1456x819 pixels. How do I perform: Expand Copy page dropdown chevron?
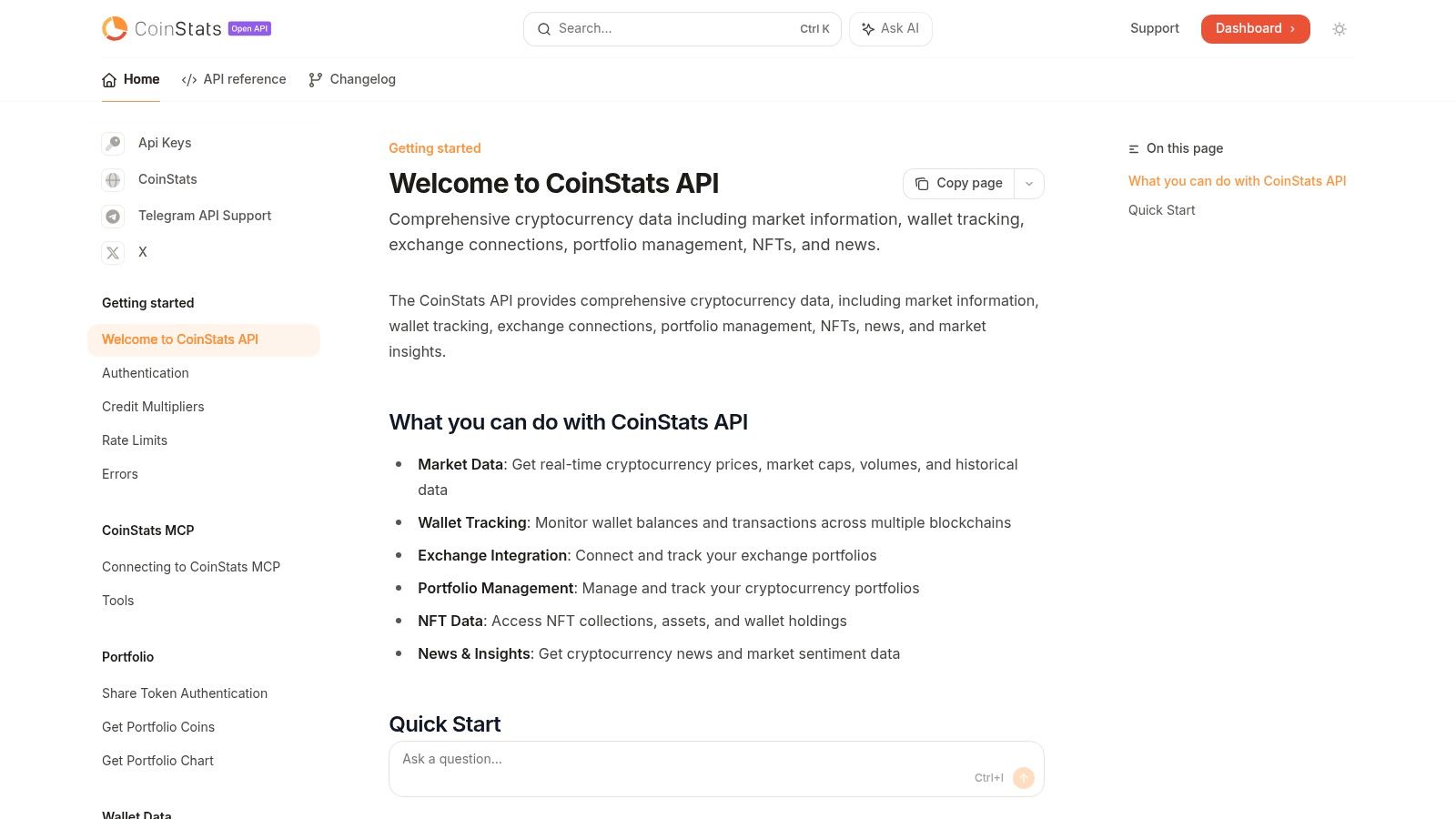[x=1029, y=184]
